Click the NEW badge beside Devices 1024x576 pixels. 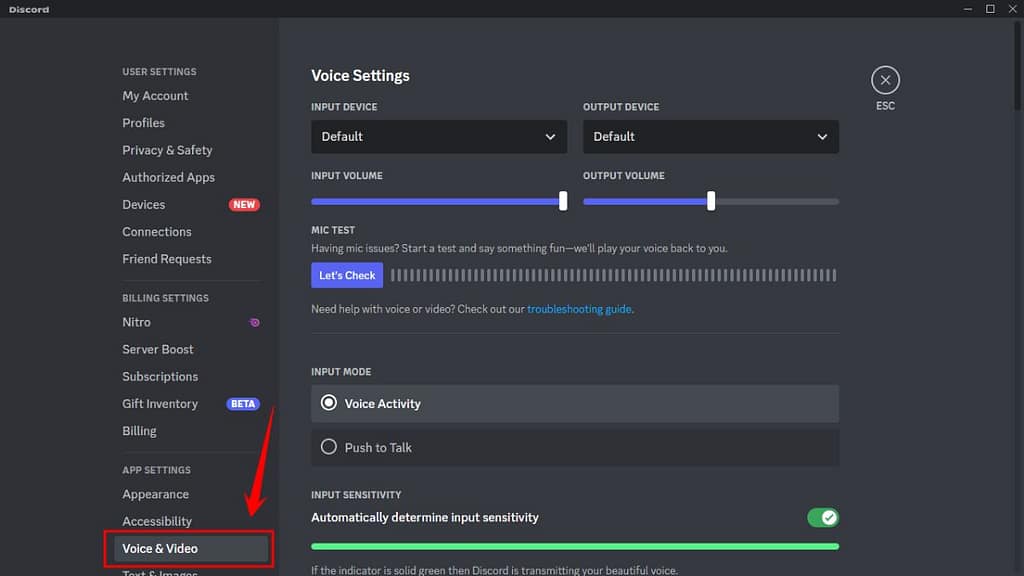pos(244,204)
